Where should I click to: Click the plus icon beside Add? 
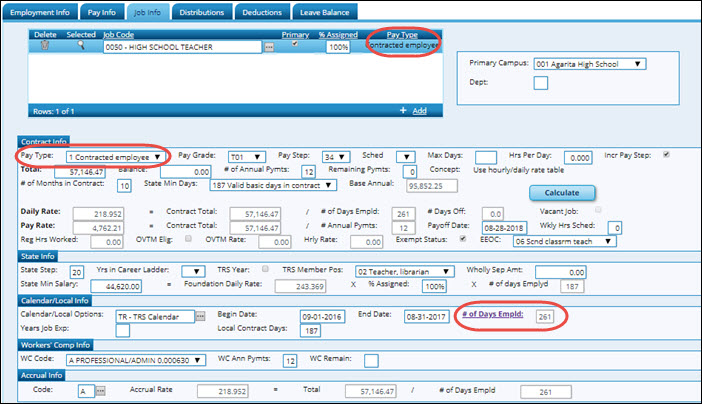pyautogui.click(x=402, y=110)
